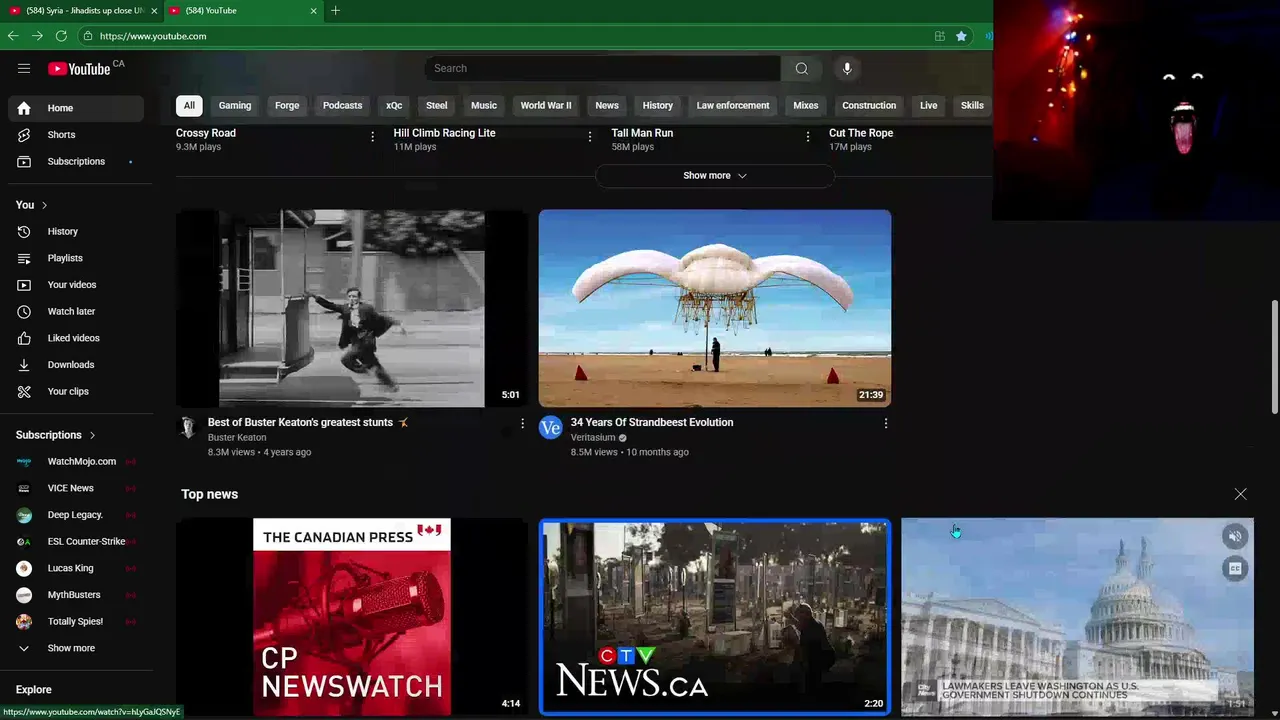Image resolution: width=1280 pixels, height=720 pixels.
Task: Unmute the Capitol news preview video
Action: [x=1235, y=537]
